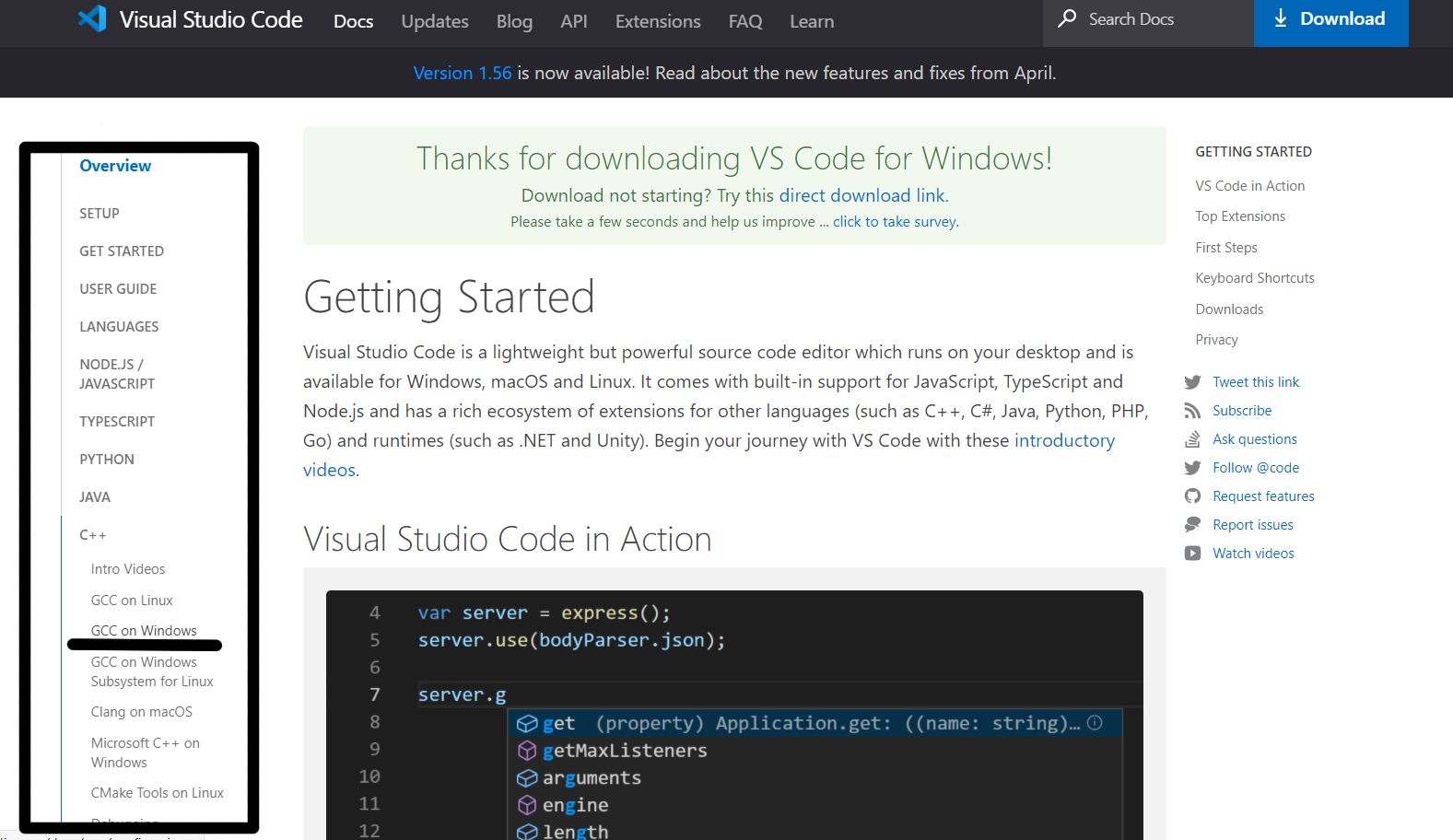Screen dimensions: 1453x840
Task: Expand the JAVA section
Action: [x=95, y=497]
